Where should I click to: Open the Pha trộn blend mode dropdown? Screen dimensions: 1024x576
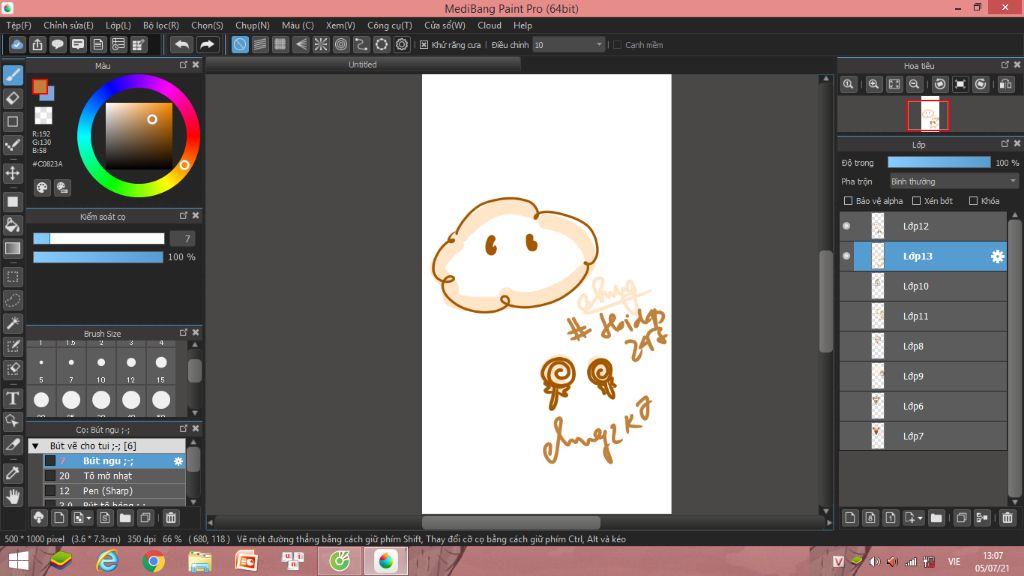[x=953, y=182]
